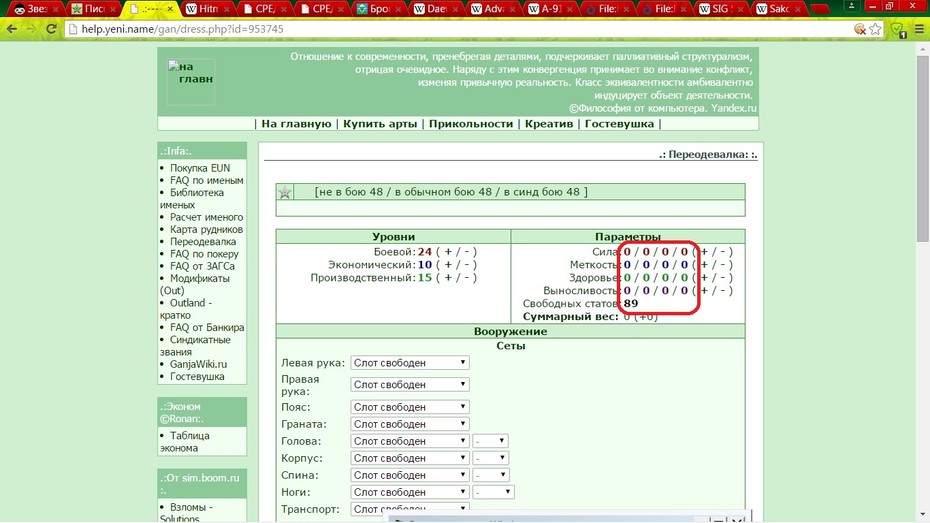Click 'Свободных статов' value 89
Screen dimensions: 930x523
click(630, 304)
